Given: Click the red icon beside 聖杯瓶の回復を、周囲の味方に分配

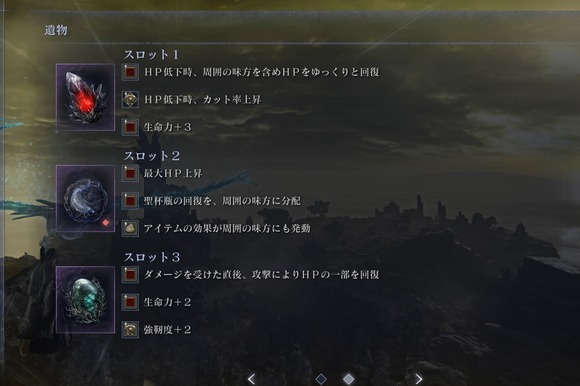Looking at the screenshot, I should pos(130,201).
